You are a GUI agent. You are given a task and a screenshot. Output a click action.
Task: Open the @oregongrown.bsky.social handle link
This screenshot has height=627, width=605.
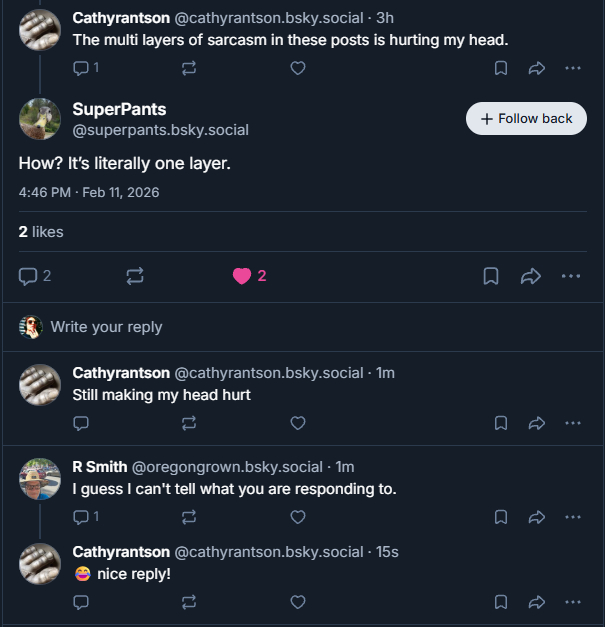click(x=227, y=467)
